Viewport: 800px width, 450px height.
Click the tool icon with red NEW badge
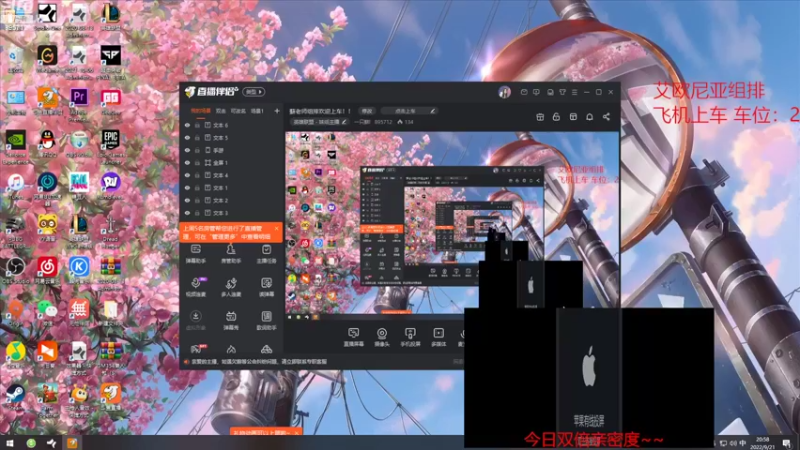click(197, 349)
